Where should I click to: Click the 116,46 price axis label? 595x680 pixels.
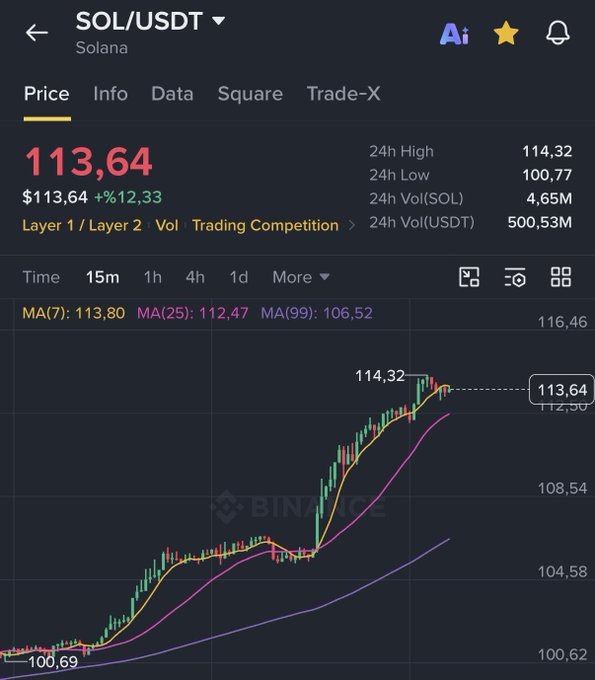pos(562,322)
